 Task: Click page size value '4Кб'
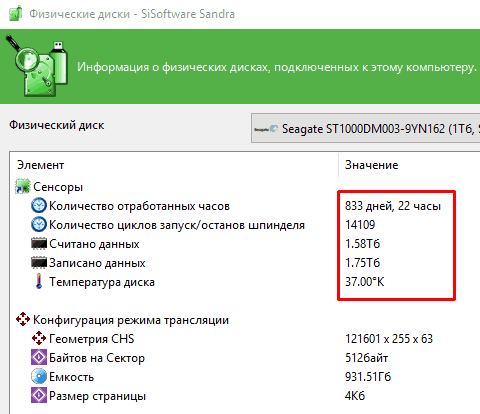click(x=355, y=396)
